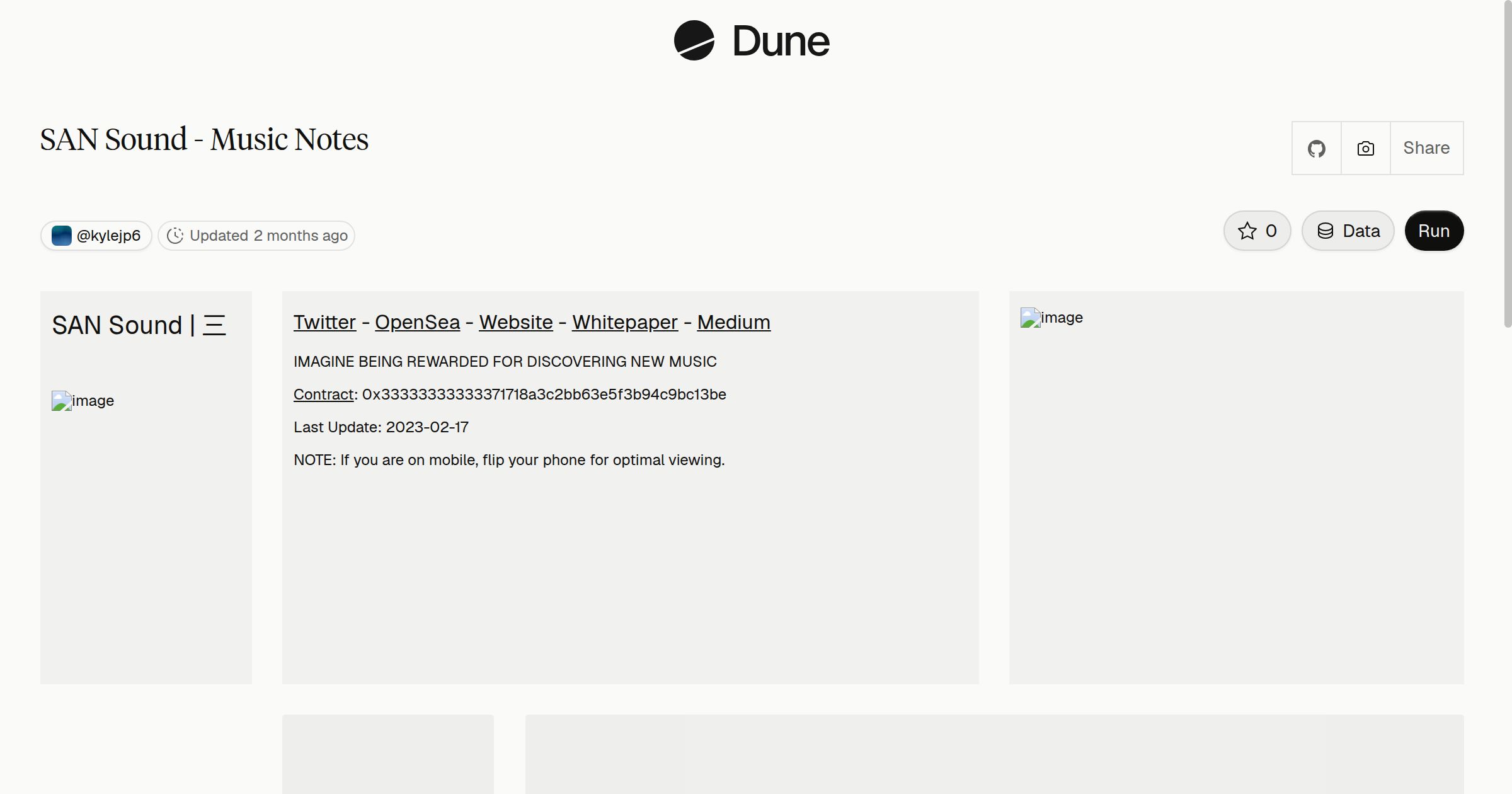Star this dashboard
The width and height of the screenshot is (1512, 794).
coord(1257,231)
